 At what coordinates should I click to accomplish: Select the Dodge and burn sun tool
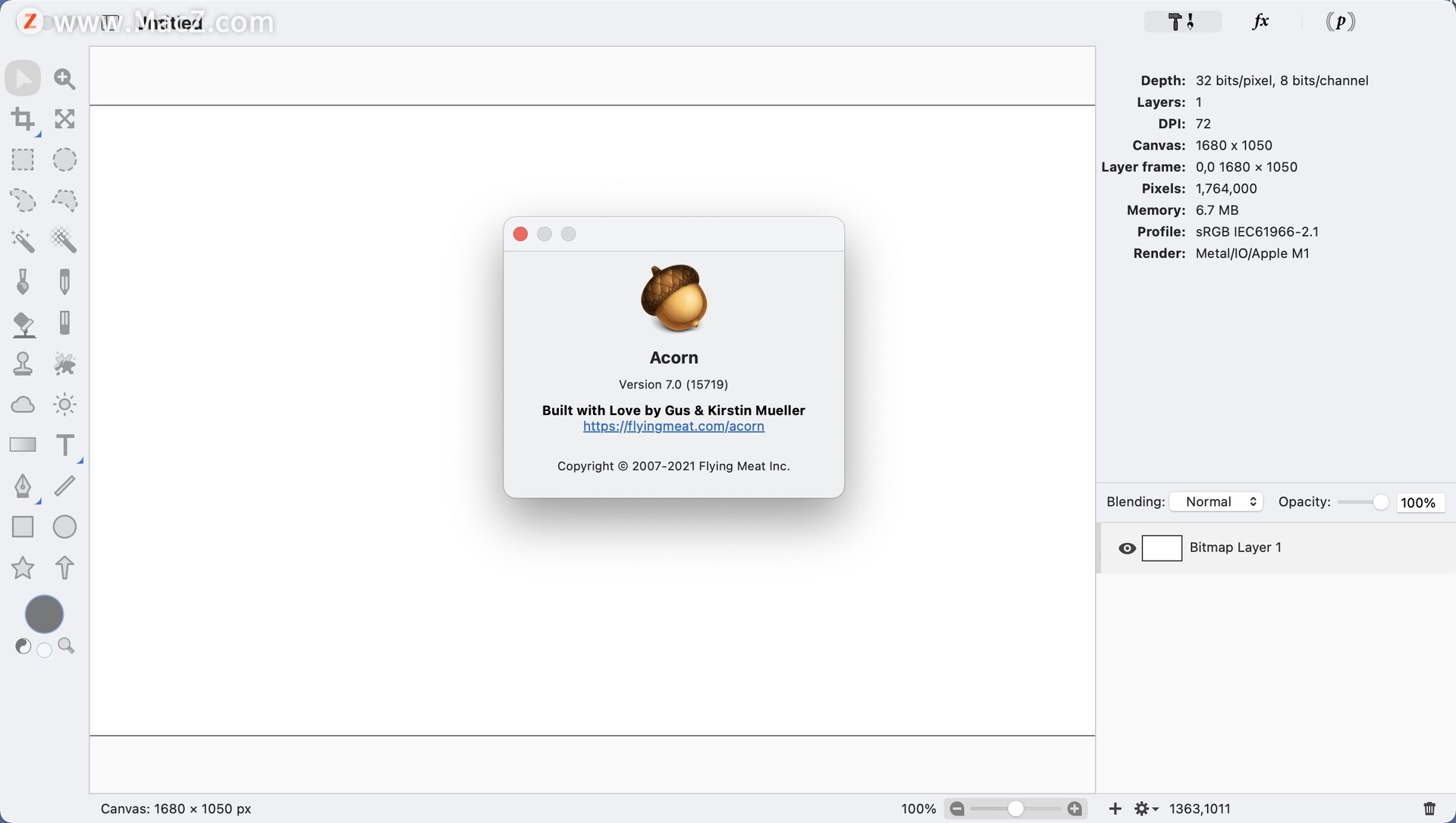[64, 404]
